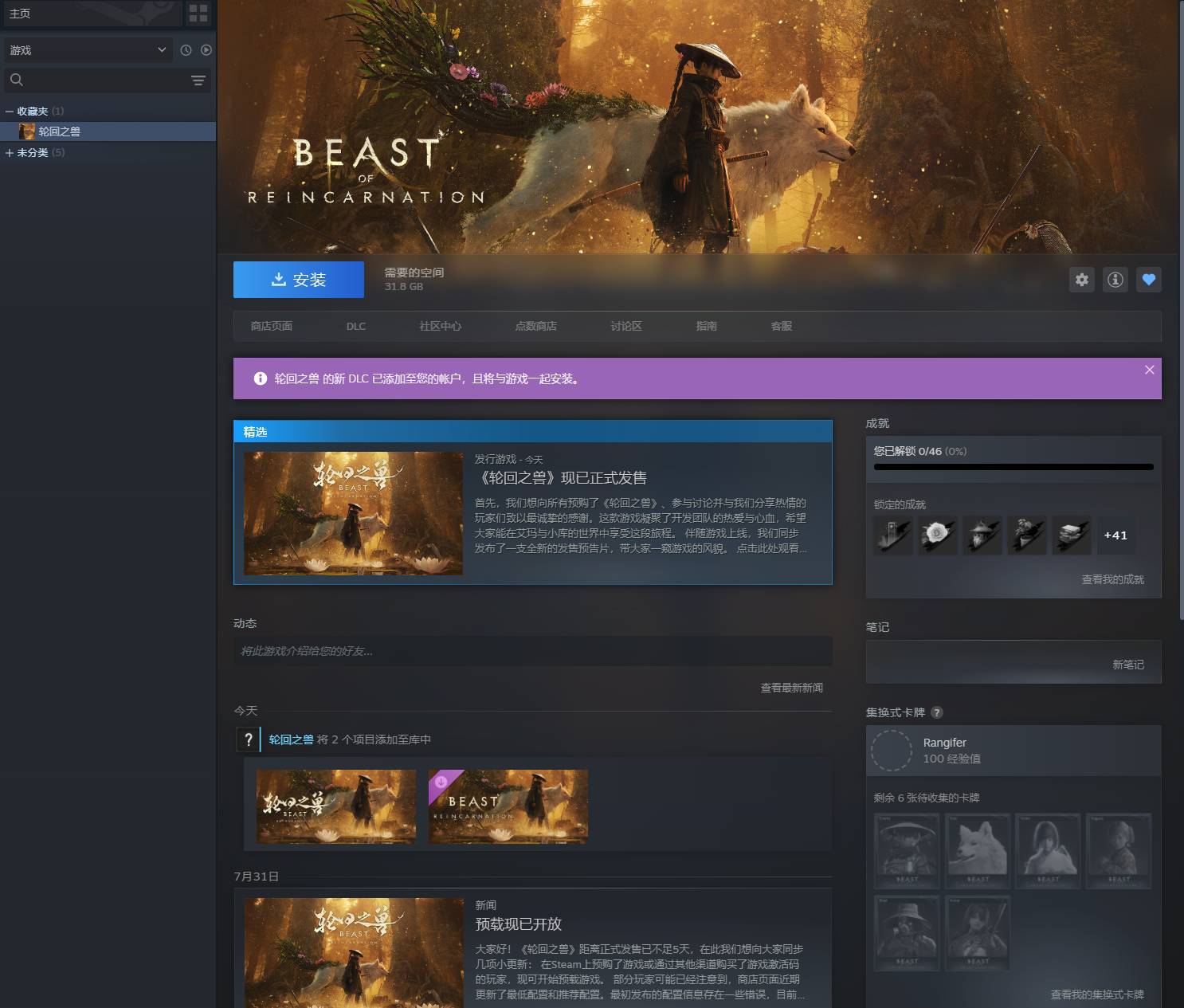Click the third trading card in first row
Viewport: 1184px width, 1008px height.
point(1049,851)
